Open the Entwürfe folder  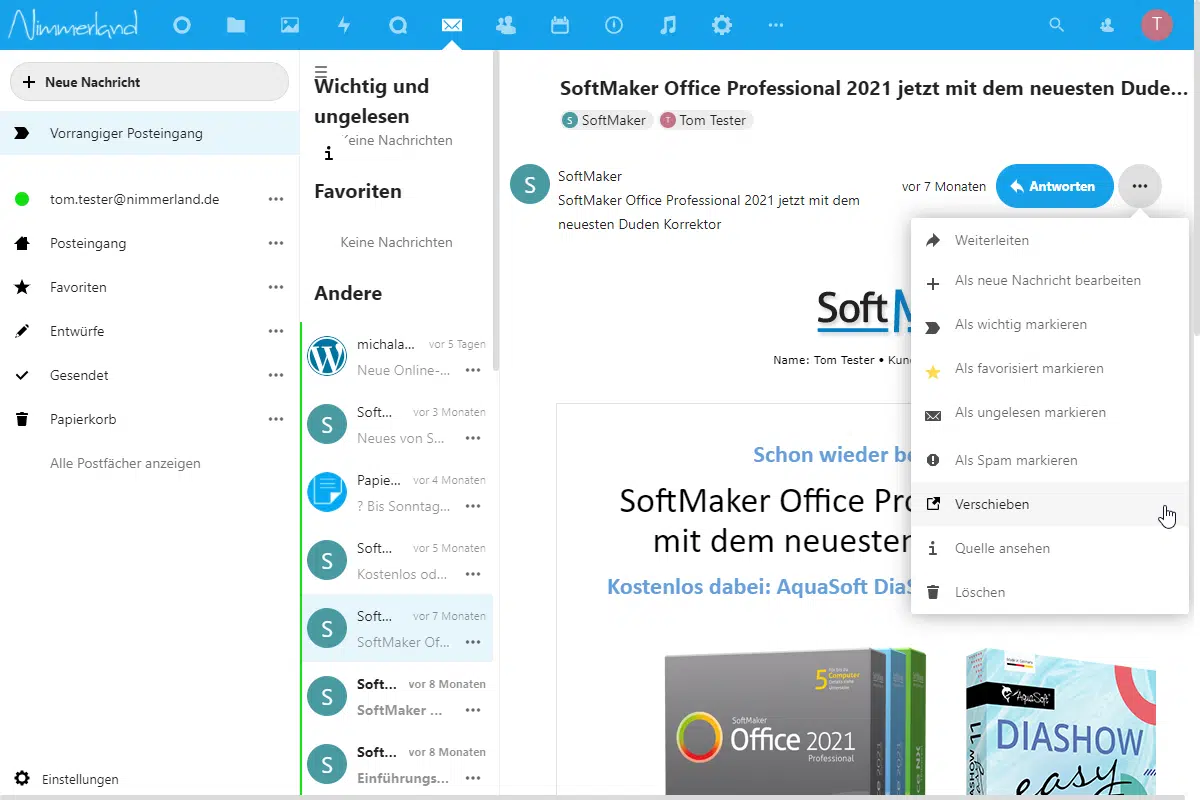click(x=77, y=331)
